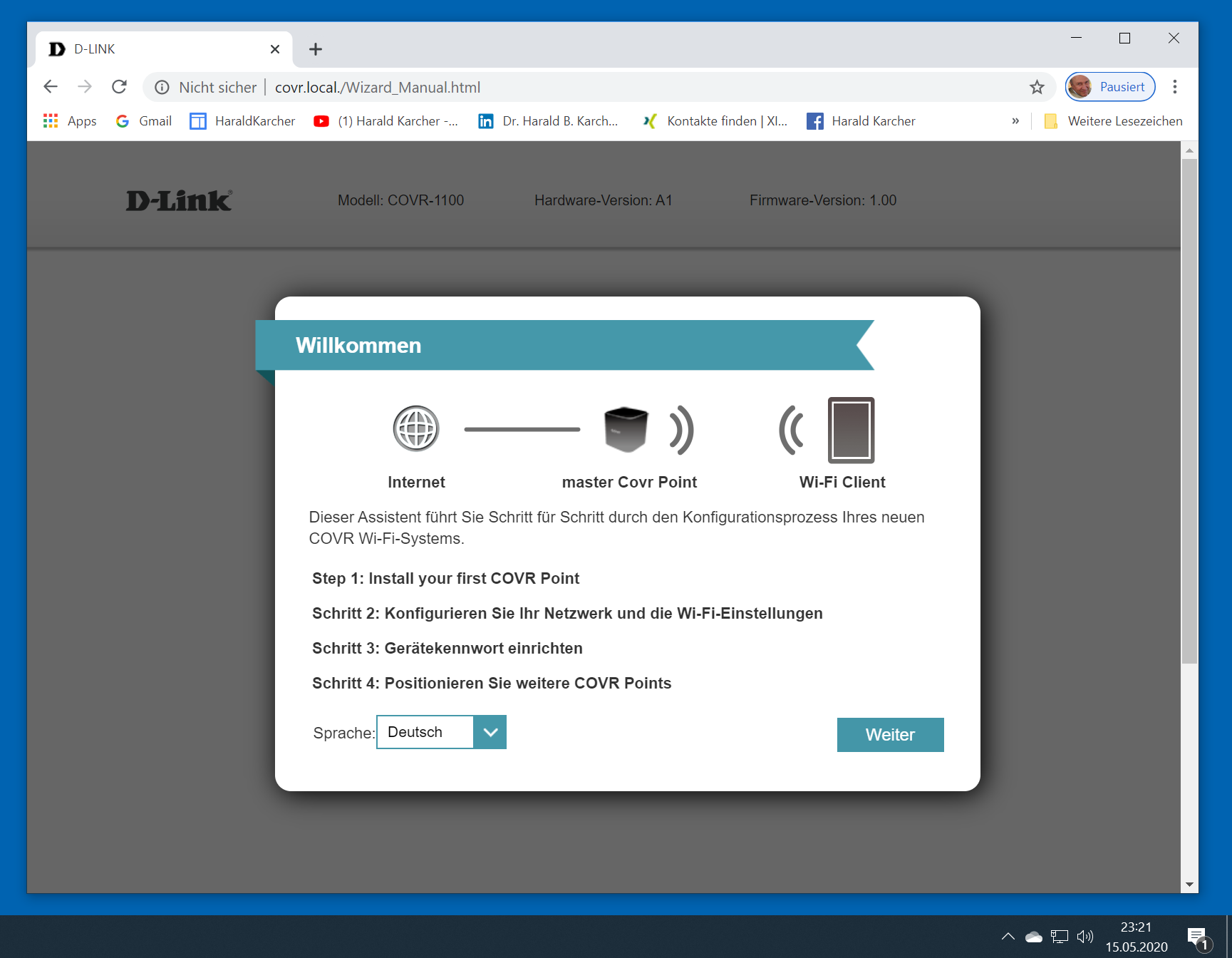The image size is (1232, 958).
Task: Click the scrollbar down arrow
Action: [x=1189, y=885]
